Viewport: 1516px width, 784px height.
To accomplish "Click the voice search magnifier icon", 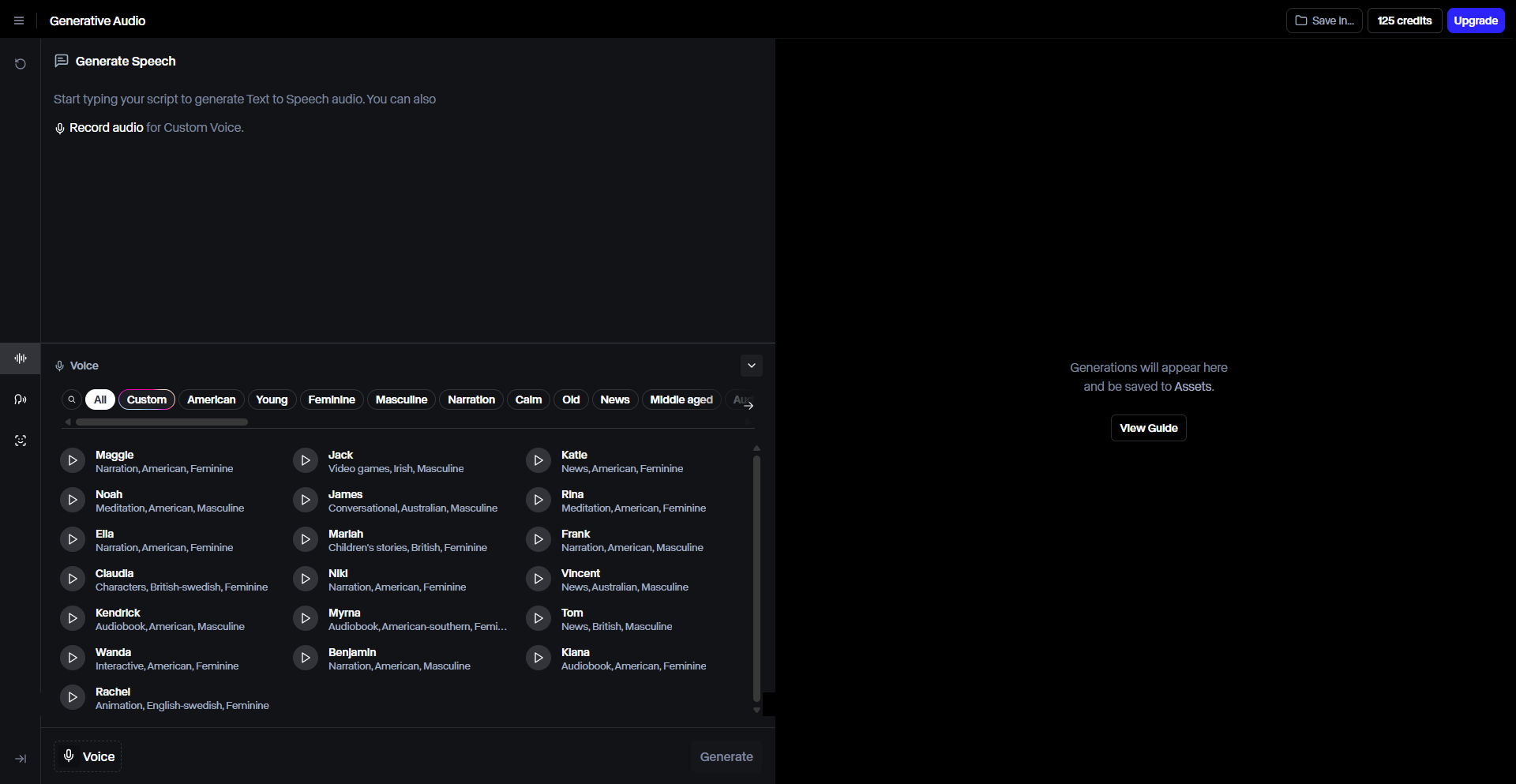I will tap(72, 400).
